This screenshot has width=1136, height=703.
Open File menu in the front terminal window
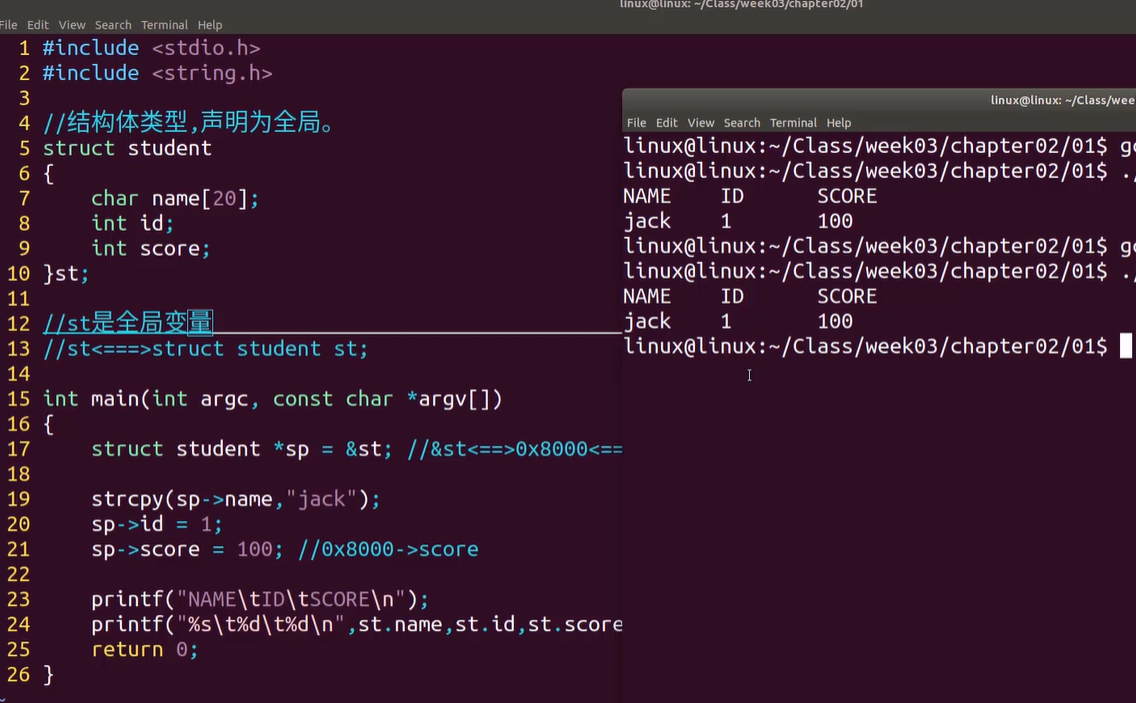pyautogui.click(x=636, y=122)
